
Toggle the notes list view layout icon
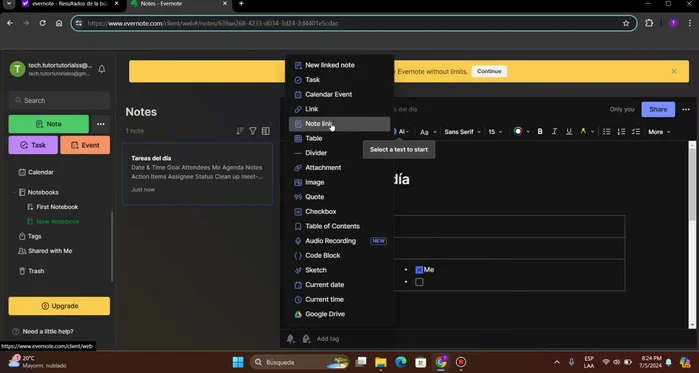pyautogui.click(x=266, y=131)
